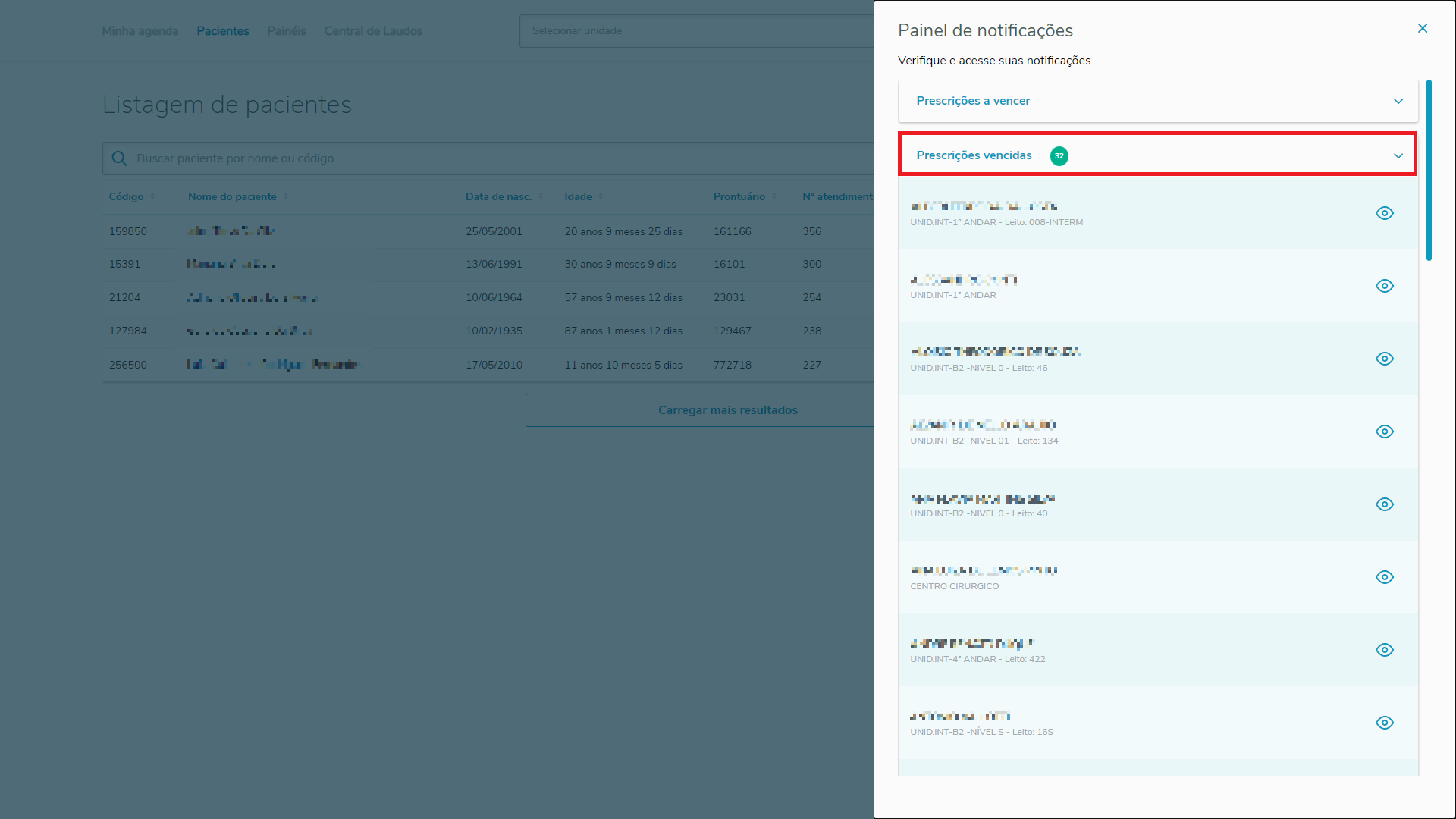Image resolution: width=1456 pixels, height=819 pixels.
Task: Open eye icon for Leito 16S entry
Action: click(1384, 723)
